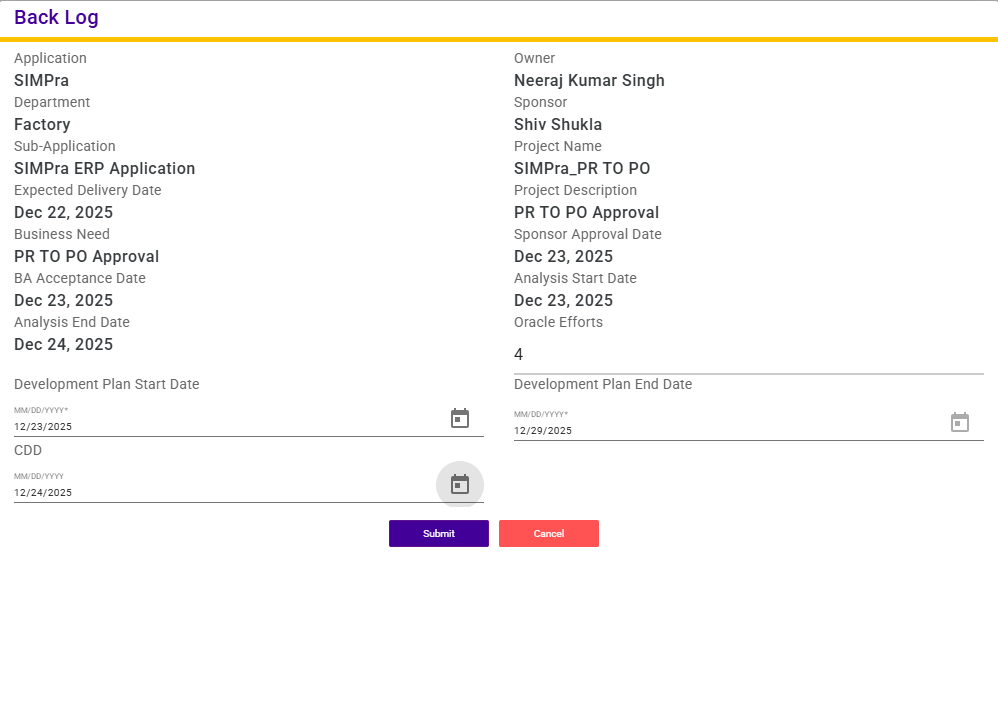Viewport: 998px width, 704px height.
Task: Click the Department value Factory
Action: pos(42,125)
